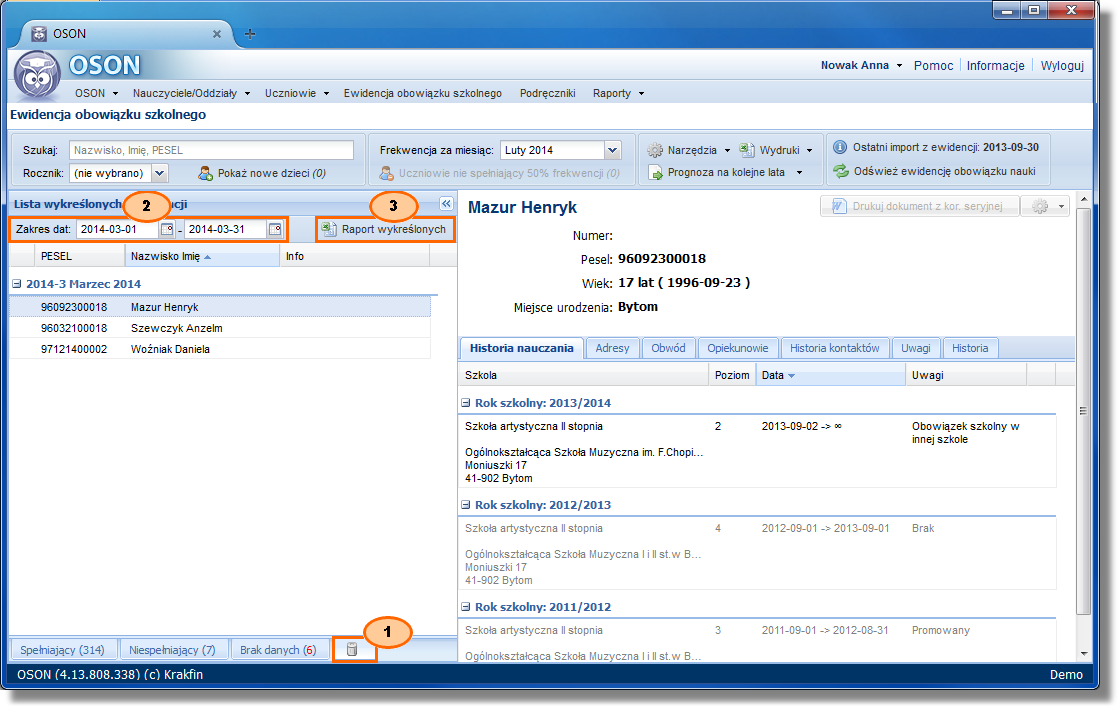Screen dimensions: 1119x709
Task: Click the Poziom column header
Action: [x=732, y=375]
